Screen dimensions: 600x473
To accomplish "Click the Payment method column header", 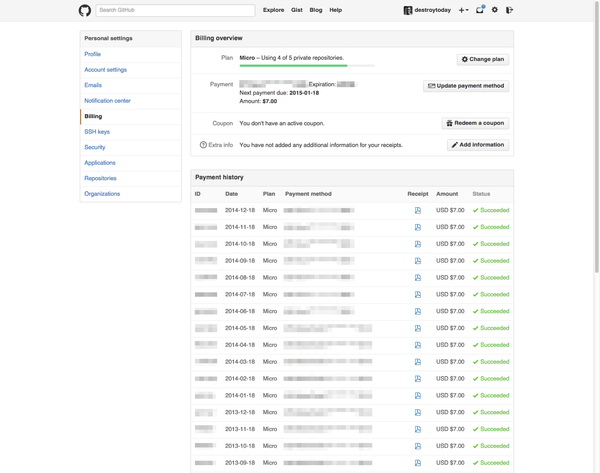I will click(x=308, y=194).
